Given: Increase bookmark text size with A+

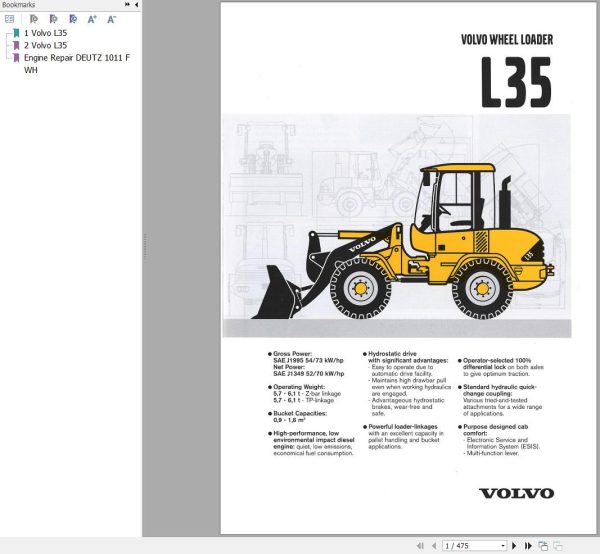Looking at the screenshot, I should [92, 19].
